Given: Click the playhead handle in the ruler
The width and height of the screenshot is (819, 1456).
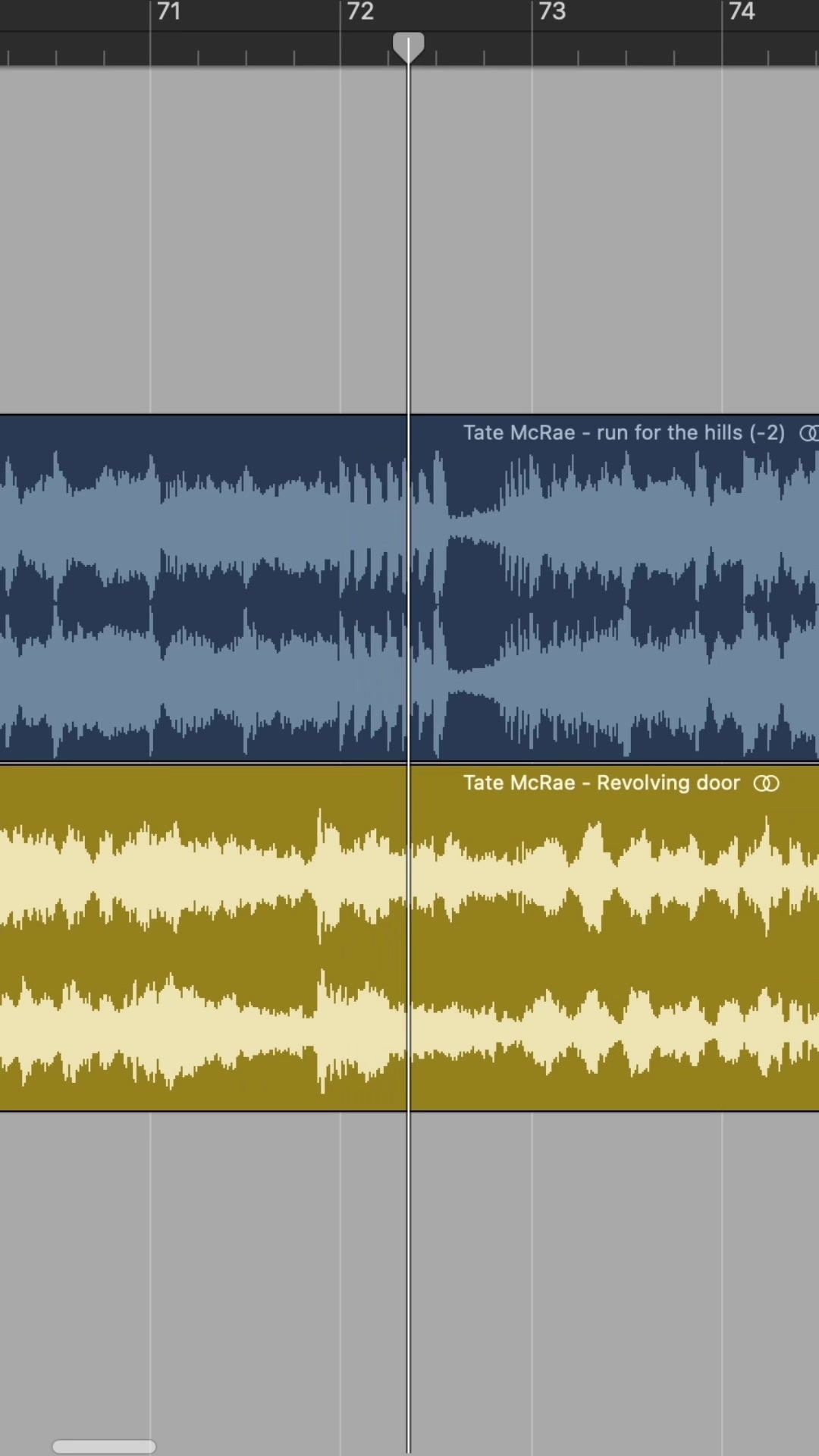Looking at the screenshot, I should click(409, 48).
